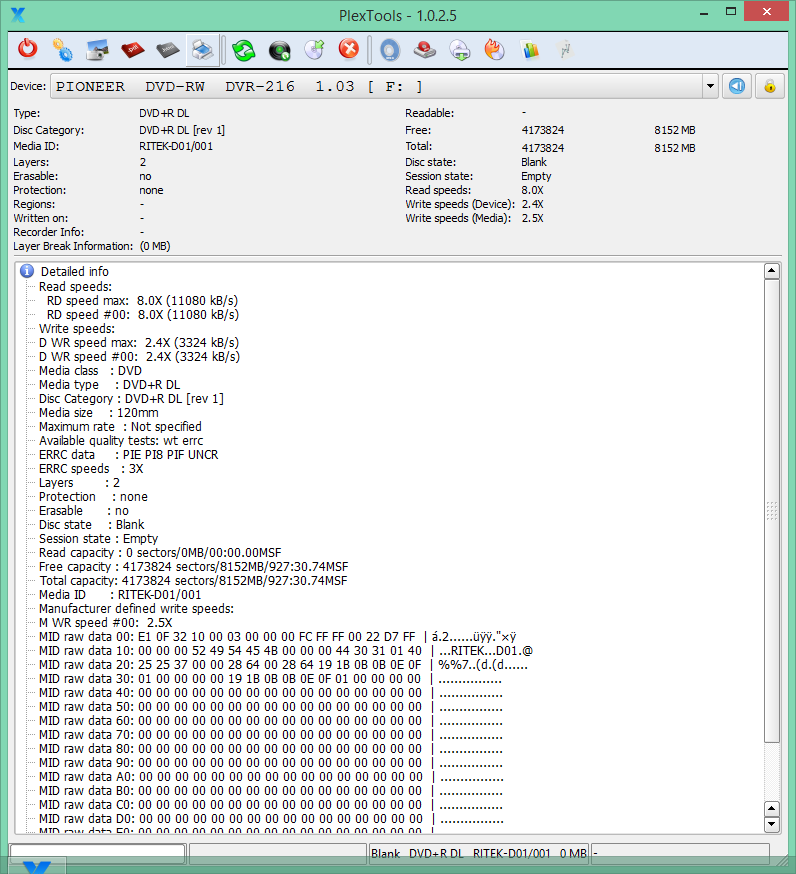This screenshot has height=874, width=796.
Task: Select 'M WR speed #00: 2.5X' row
Action: point(106,623)
